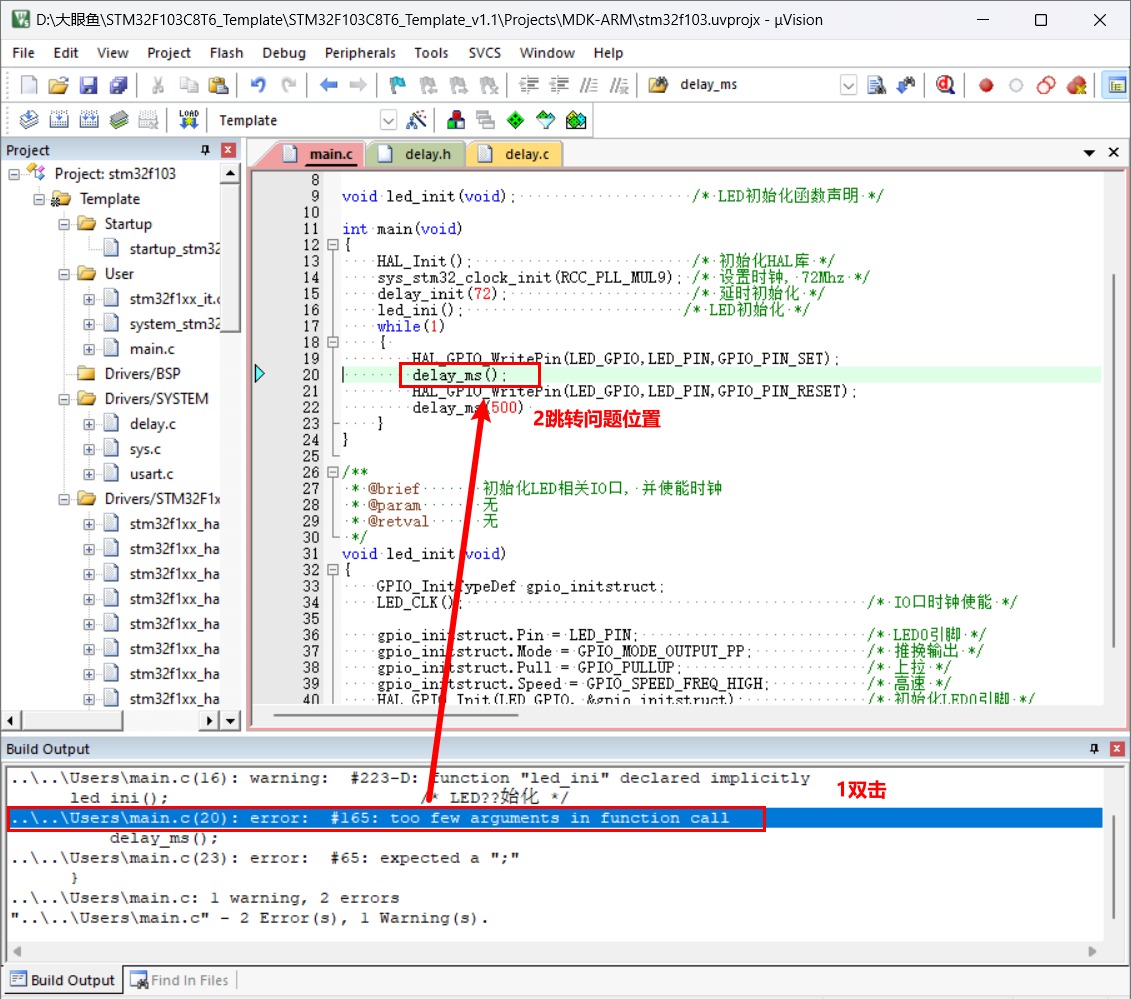Click the Find document icon
Screen dimensions: 1131x999
click(876, 85)
